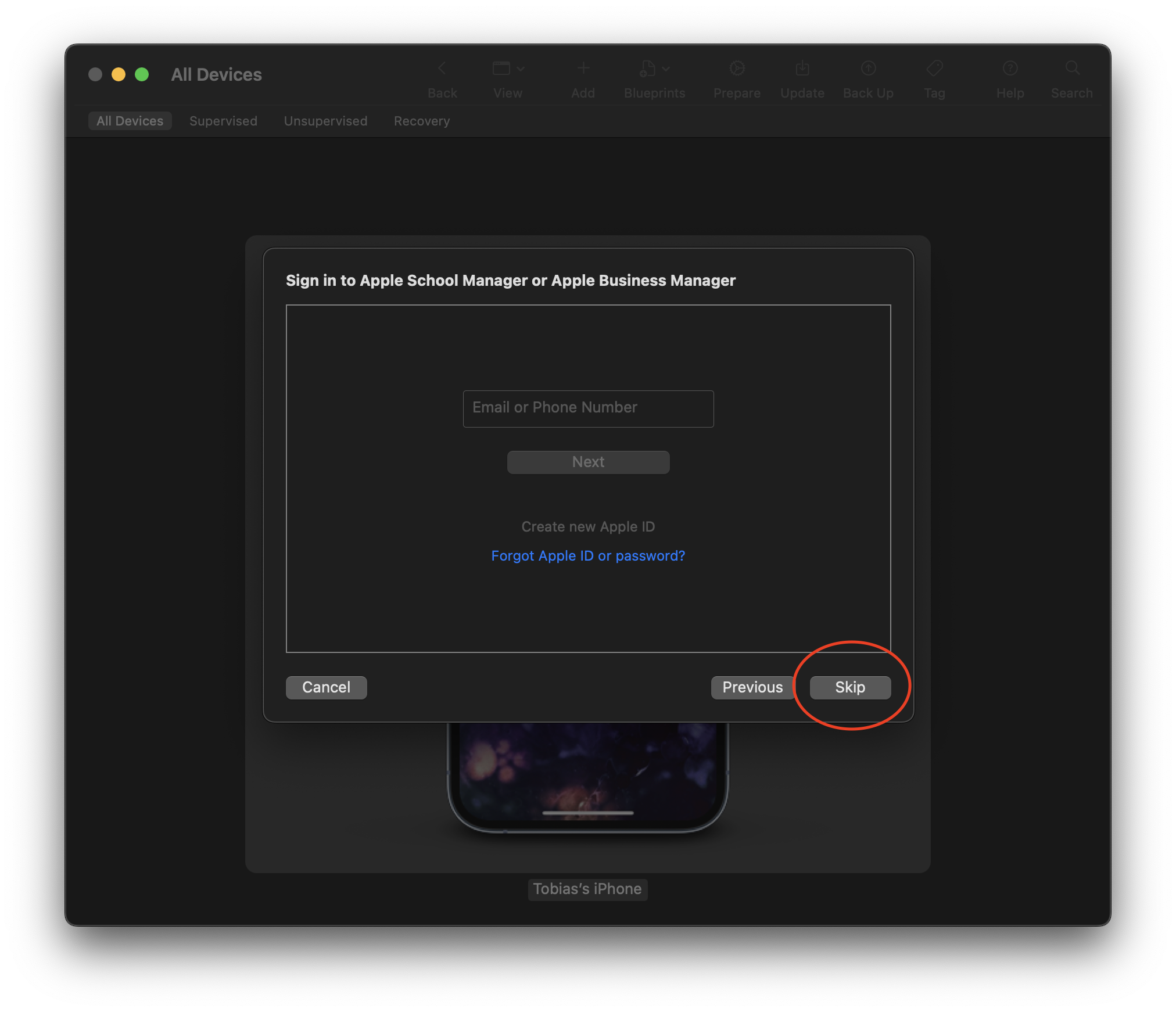Open the Tag icon

click(933, 68)
